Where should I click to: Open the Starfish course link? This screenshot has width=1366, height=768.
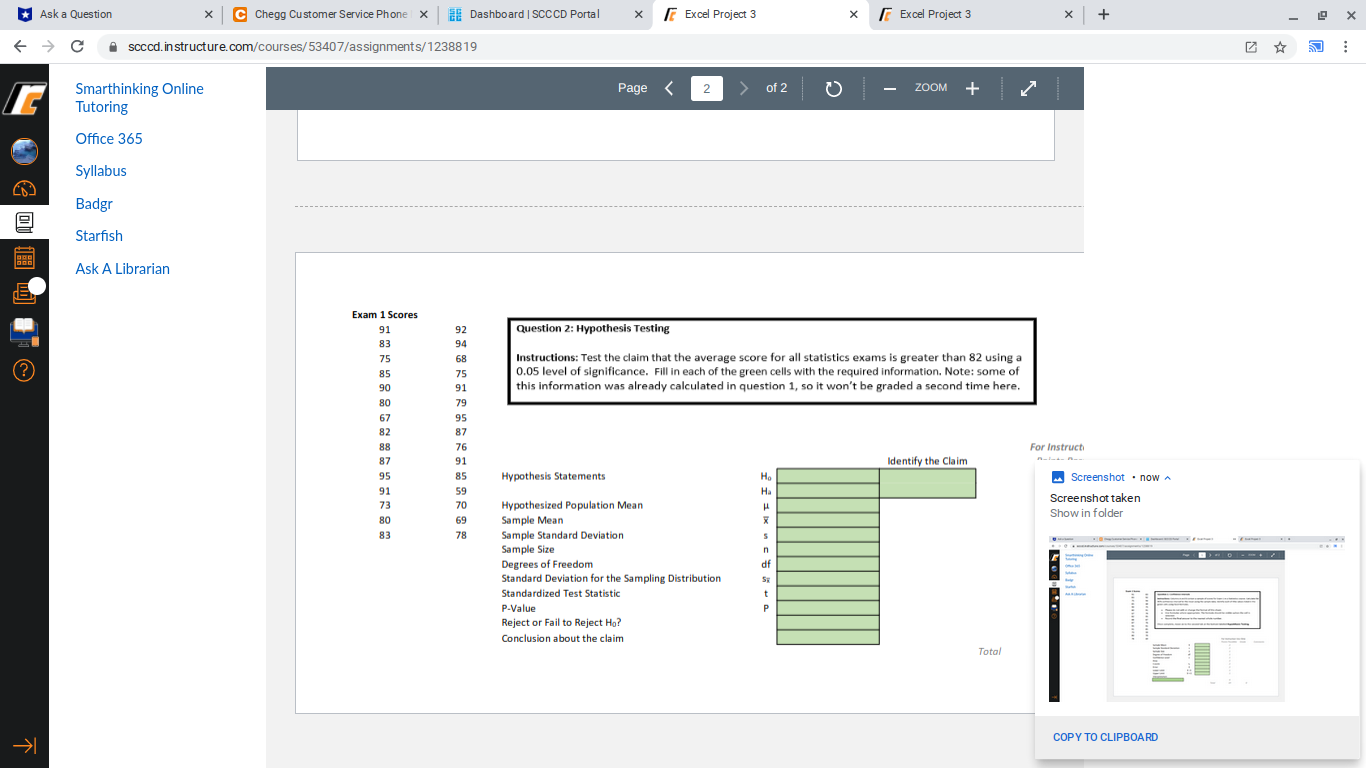pyautogui.click(x=99, y=236)
